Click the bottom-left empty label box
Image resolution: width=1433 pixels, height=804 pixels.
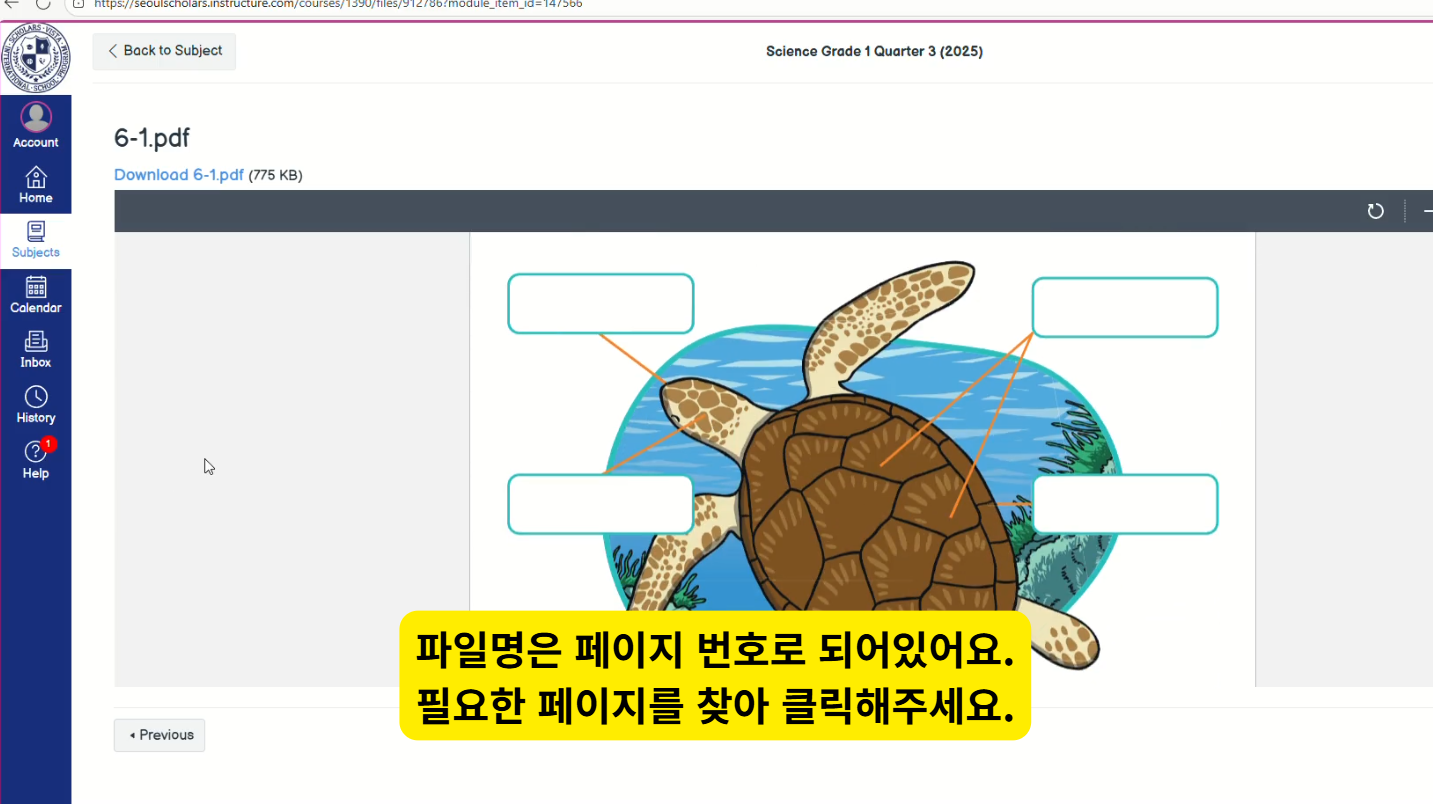600,504
